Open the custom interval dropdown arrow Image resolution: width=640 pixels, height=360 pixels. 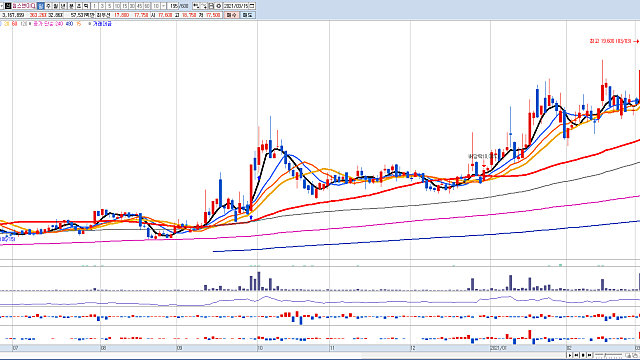(163, 6)
